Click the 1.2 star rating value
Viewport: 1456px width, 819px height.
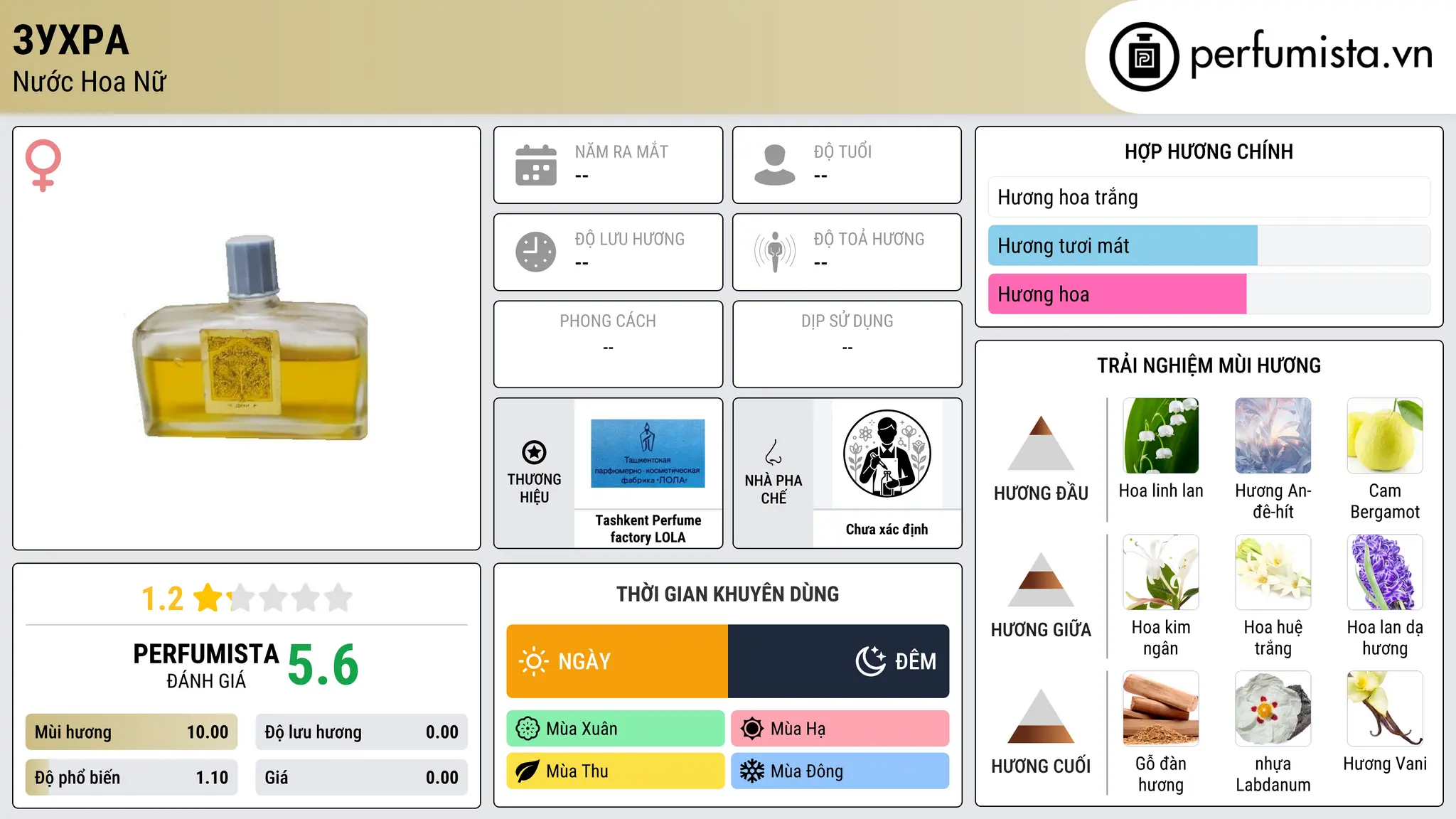[163, 598]
